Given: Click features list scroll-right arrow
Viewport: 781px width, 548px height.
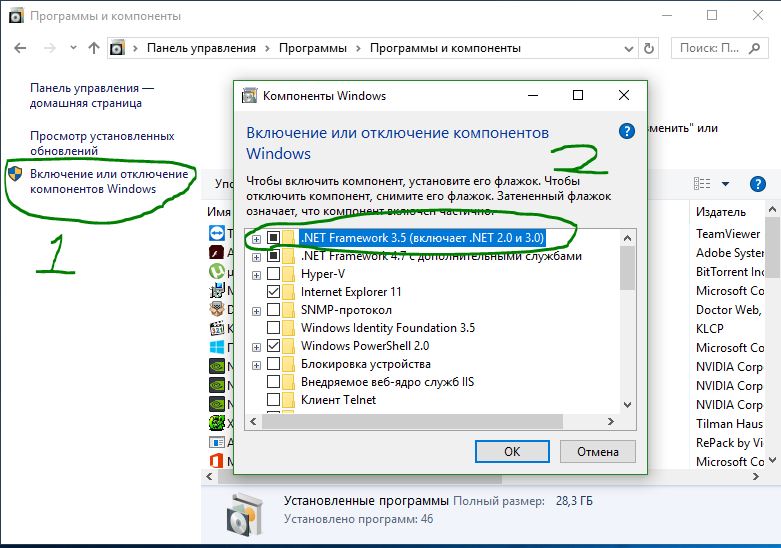Looking at the screenshot, I should pos(611,421).
